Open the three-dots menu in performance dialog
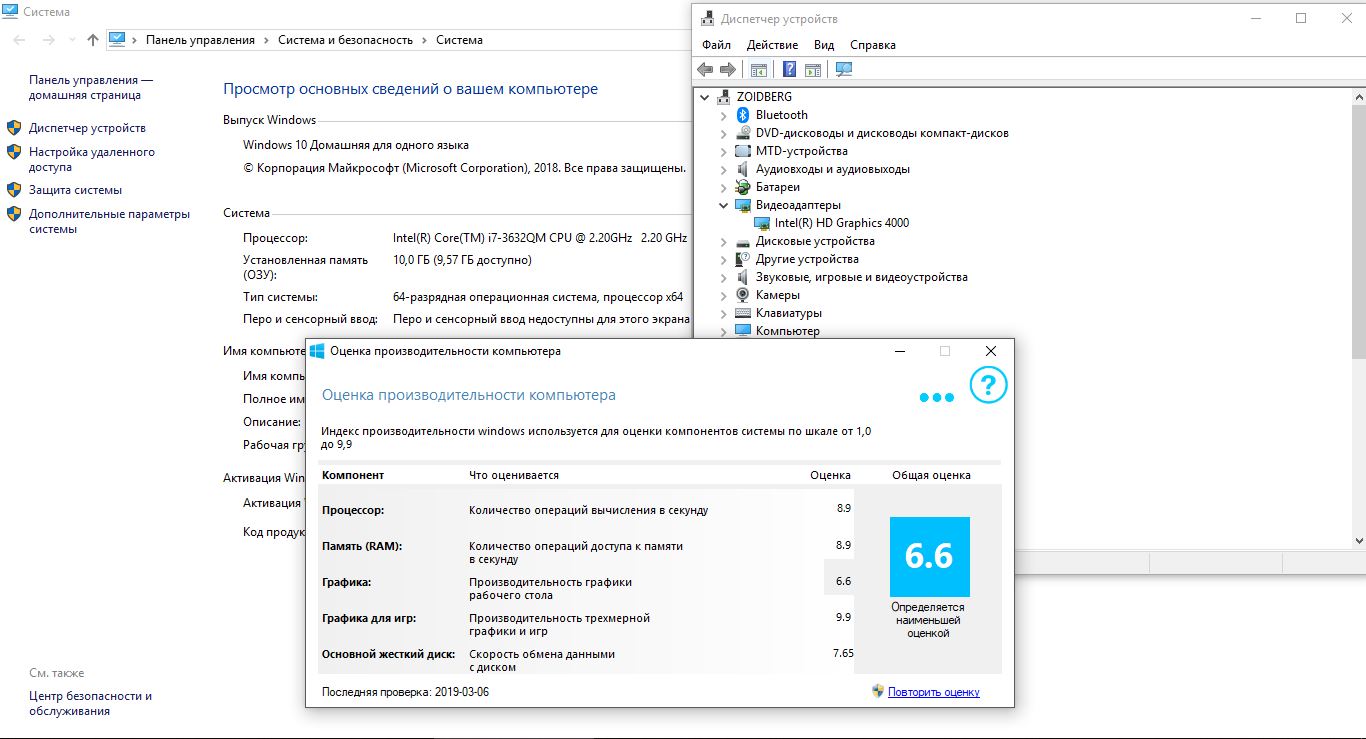 coord(936,398)
